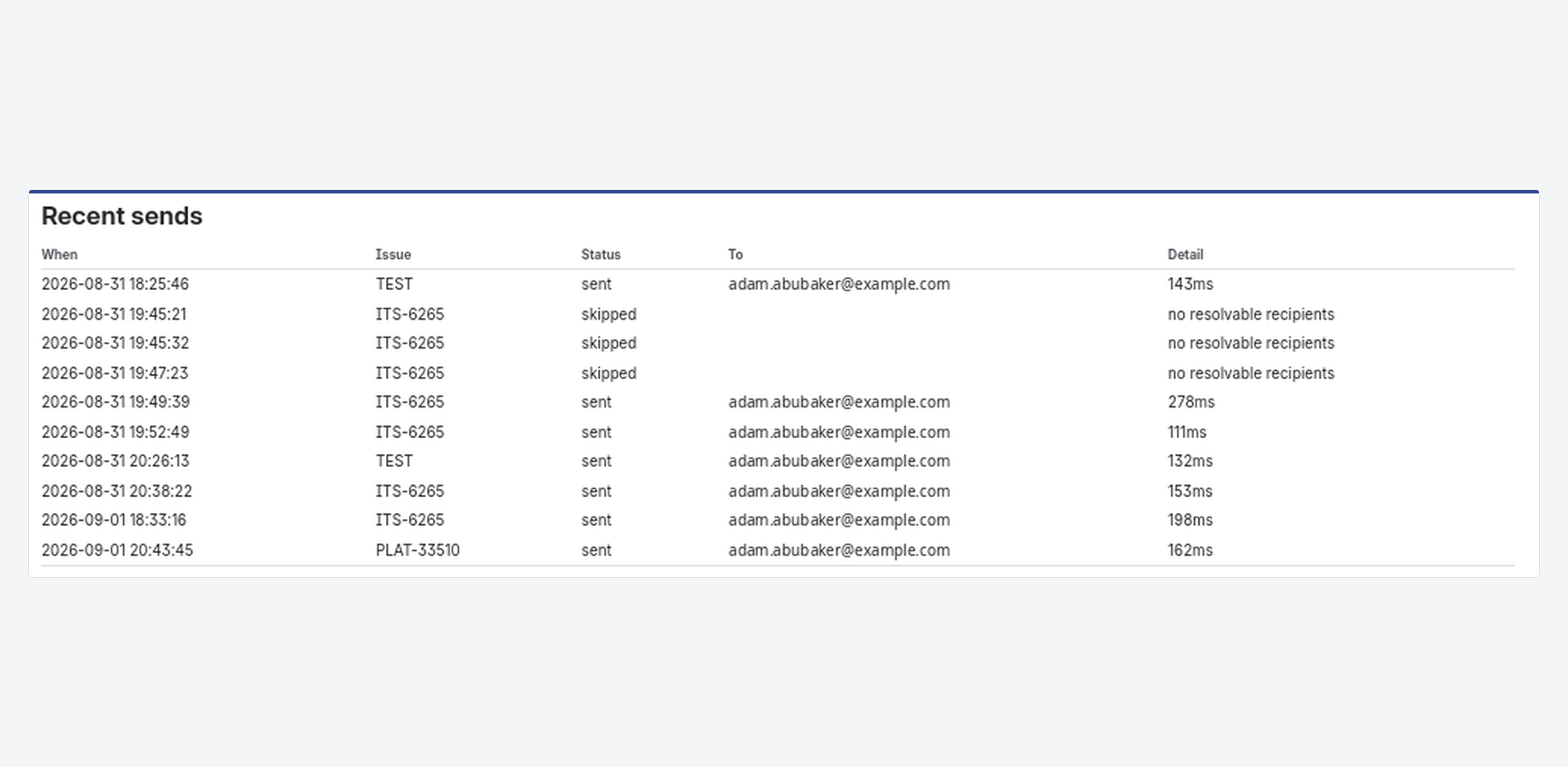Click the 278ms detail value
This screenshot has width=1568, height=767.
pos(1191,402)
